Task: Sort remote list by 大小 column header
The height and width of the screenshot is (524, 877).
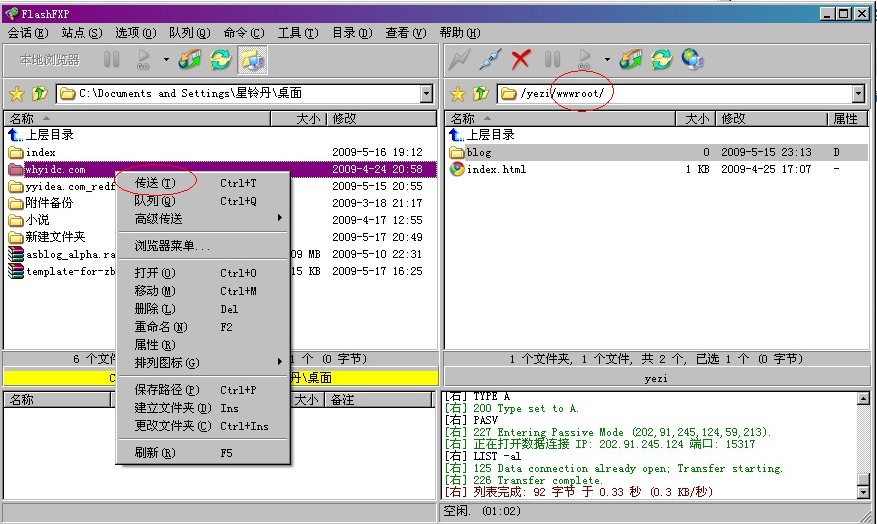Action: coord(696,119)
